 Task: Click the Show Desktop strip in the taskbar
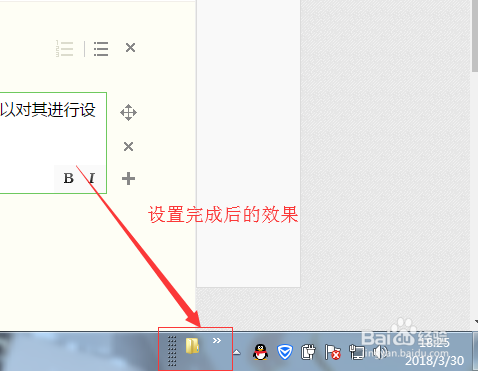pyautogui.click(x=475, y=352)
